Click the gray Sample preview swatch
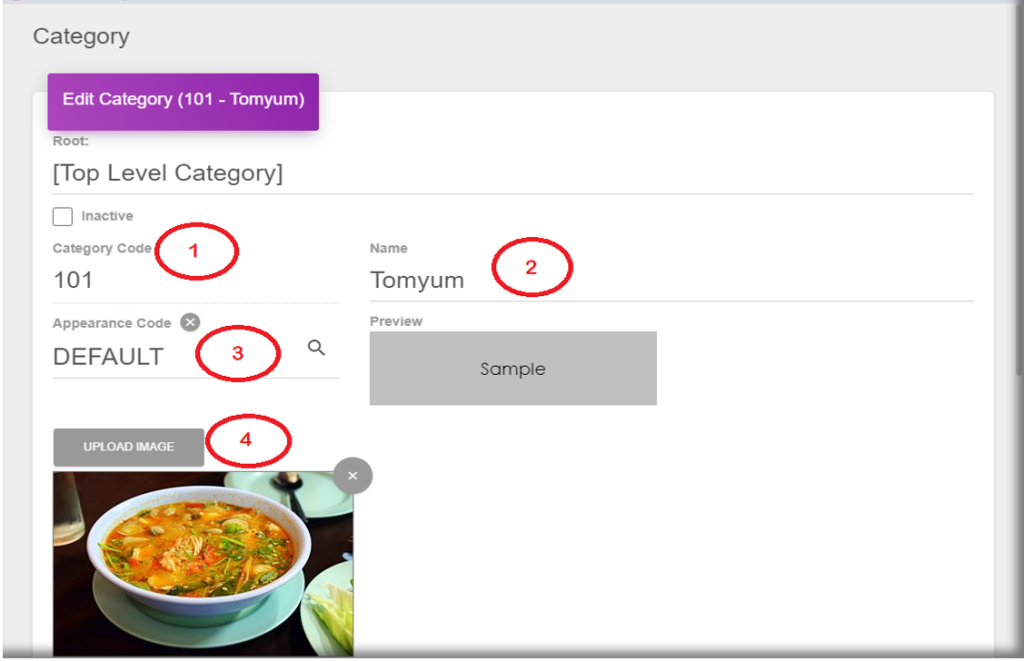Image resolution: width=1024 pixels, height=661 pixels. pos(513,368)
